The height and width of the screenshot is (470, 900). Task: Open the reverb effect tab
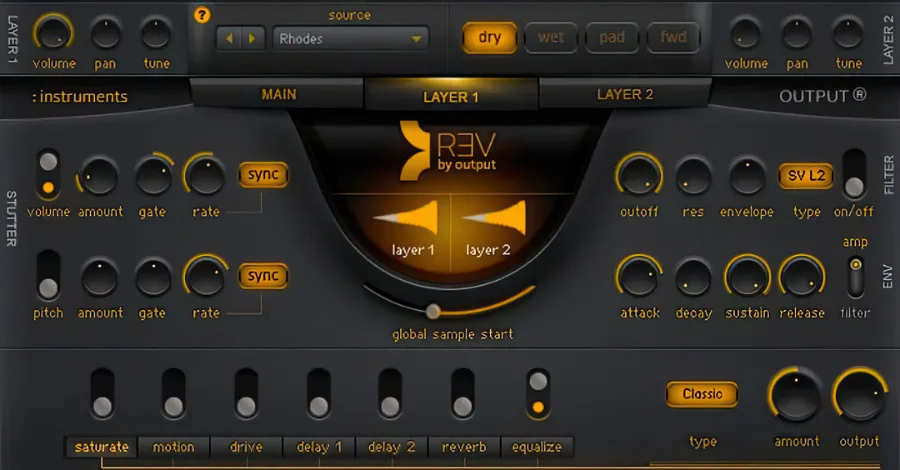[x=464, y=447]
